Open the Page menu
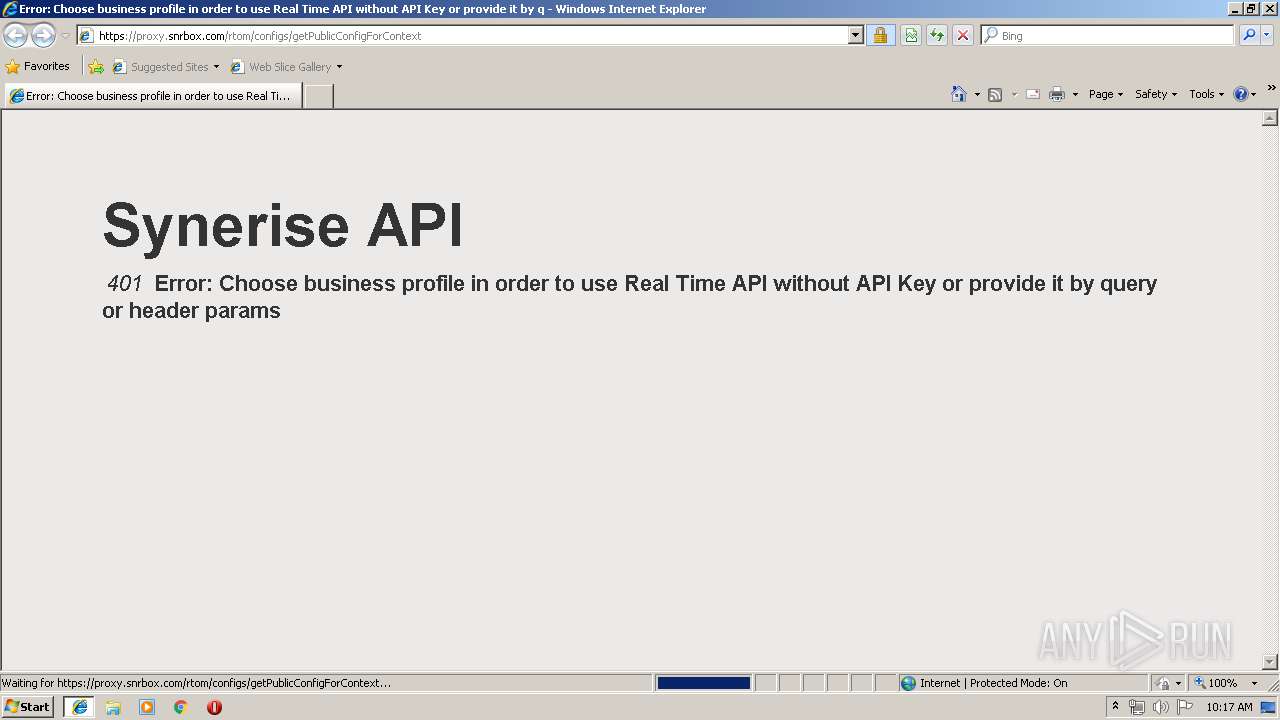The image size is (1280, 720). coord(1106,94)
